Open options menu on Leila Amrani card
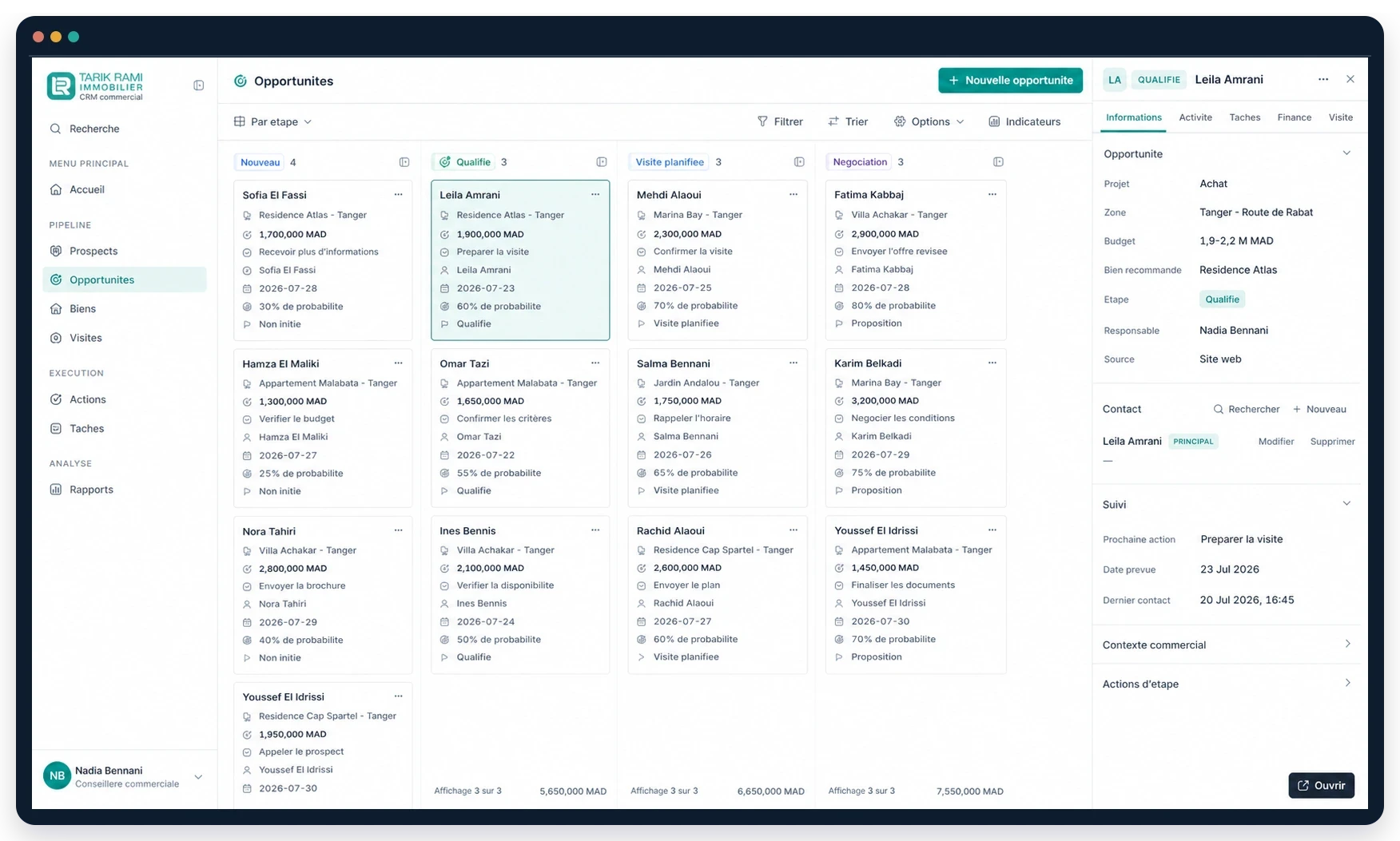 click(x=595, y=195)
